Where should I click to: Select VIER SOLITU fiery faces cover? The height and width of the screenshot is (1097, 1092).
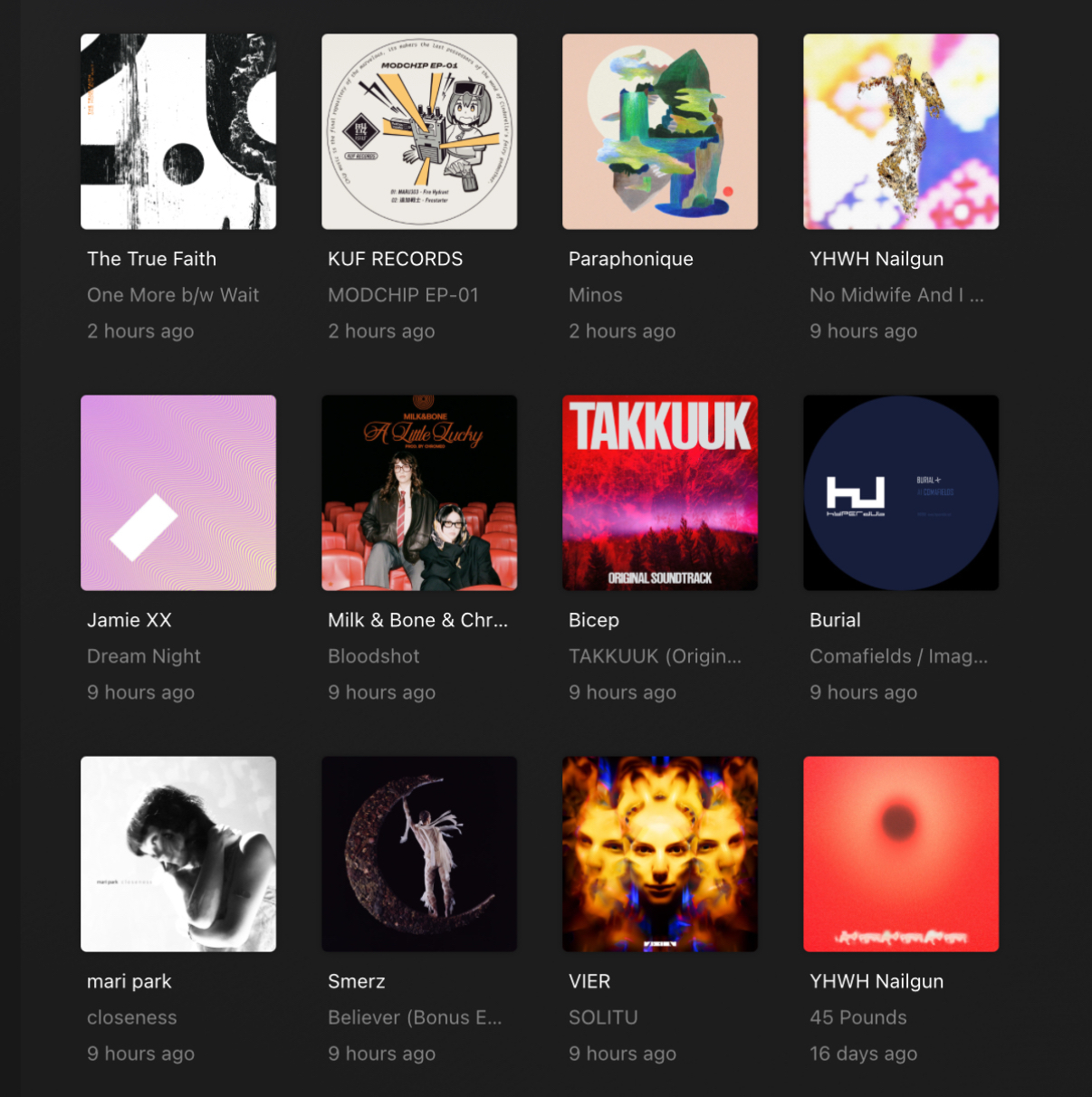coord(660,854)
